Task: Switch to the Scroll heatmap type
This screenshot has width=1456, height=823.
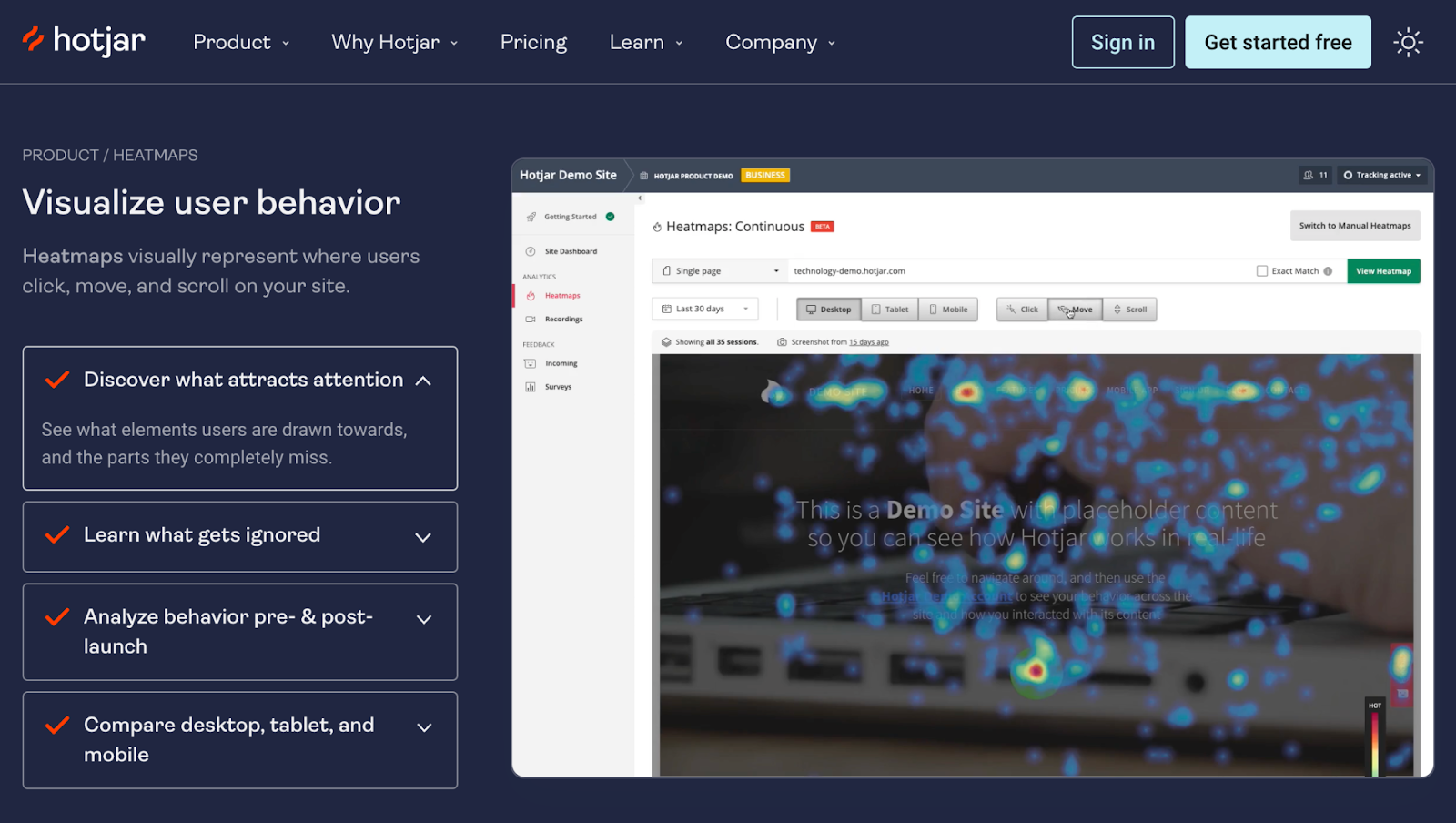Action: pos(1130,310)
